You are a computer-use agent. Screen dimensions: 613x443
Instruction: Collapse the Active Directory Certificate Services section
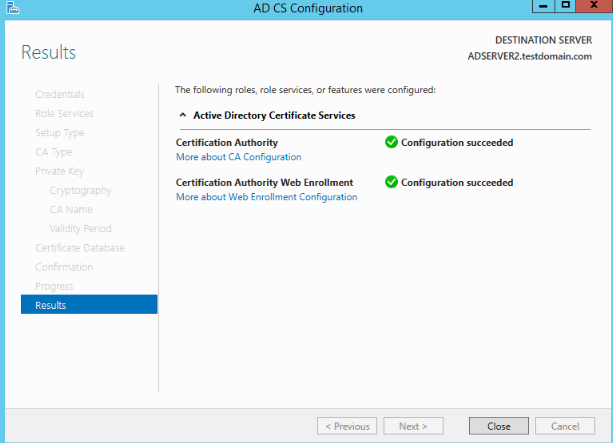[183, 115]
